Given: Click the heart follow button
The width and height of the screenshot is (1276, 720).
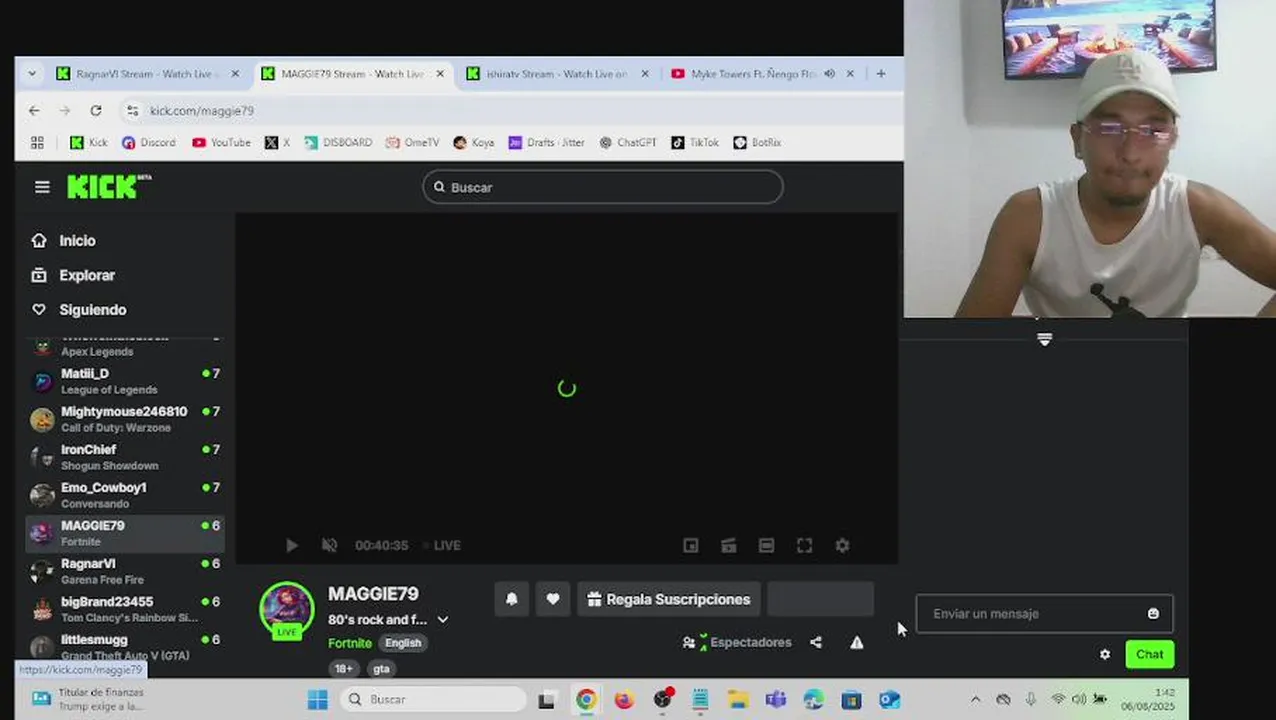Looking at the screenshot, I should pyautogui.click(x=553, y=599).
